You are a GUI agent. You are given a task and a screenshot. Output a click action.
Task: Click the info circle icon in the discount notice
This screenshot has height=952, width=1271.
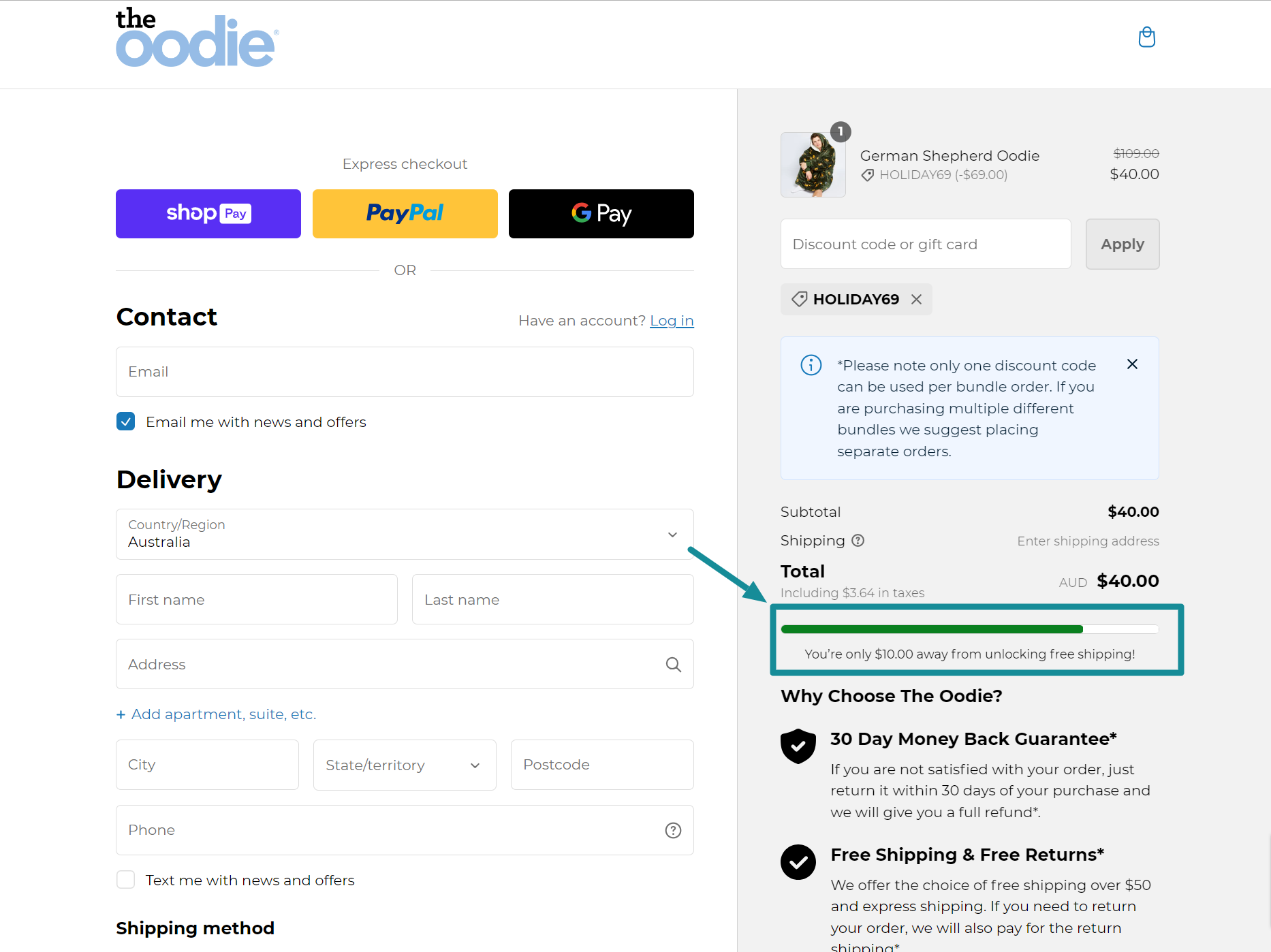pos(811,364)
